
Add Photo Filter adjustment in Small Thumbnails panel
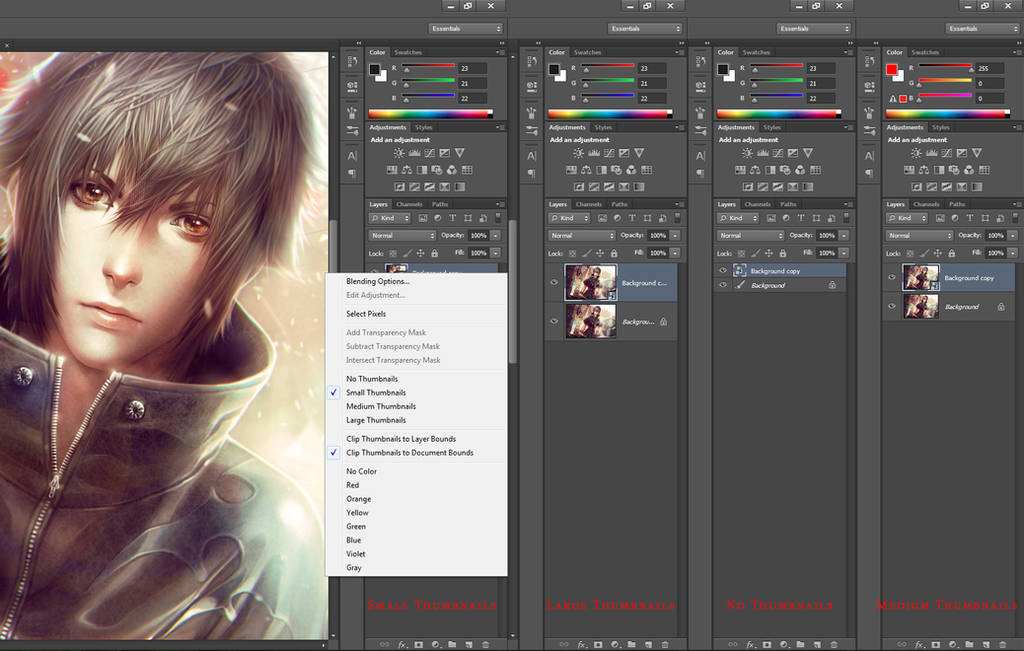[437, 170]
